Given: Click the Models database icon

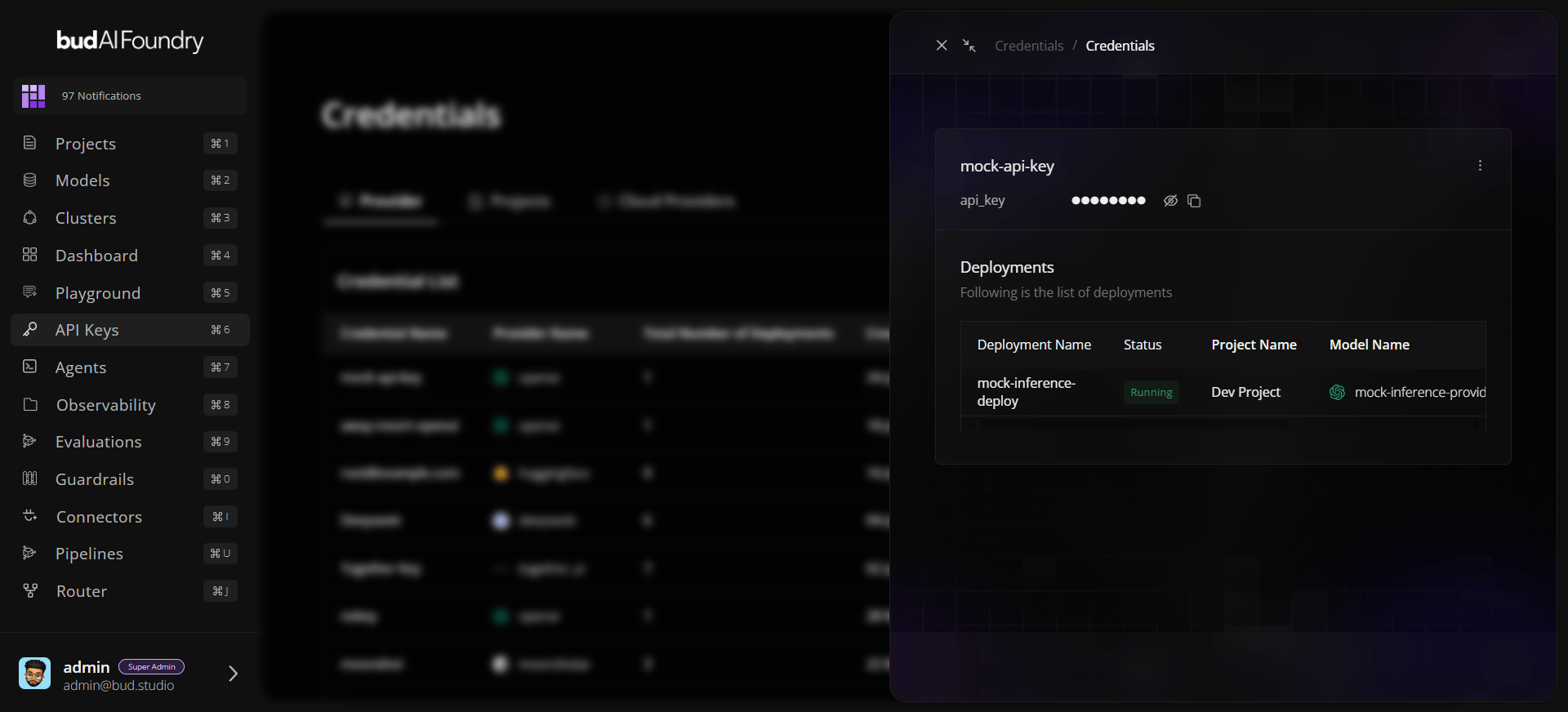Looking at the screenshot, I should coord(30,180).
